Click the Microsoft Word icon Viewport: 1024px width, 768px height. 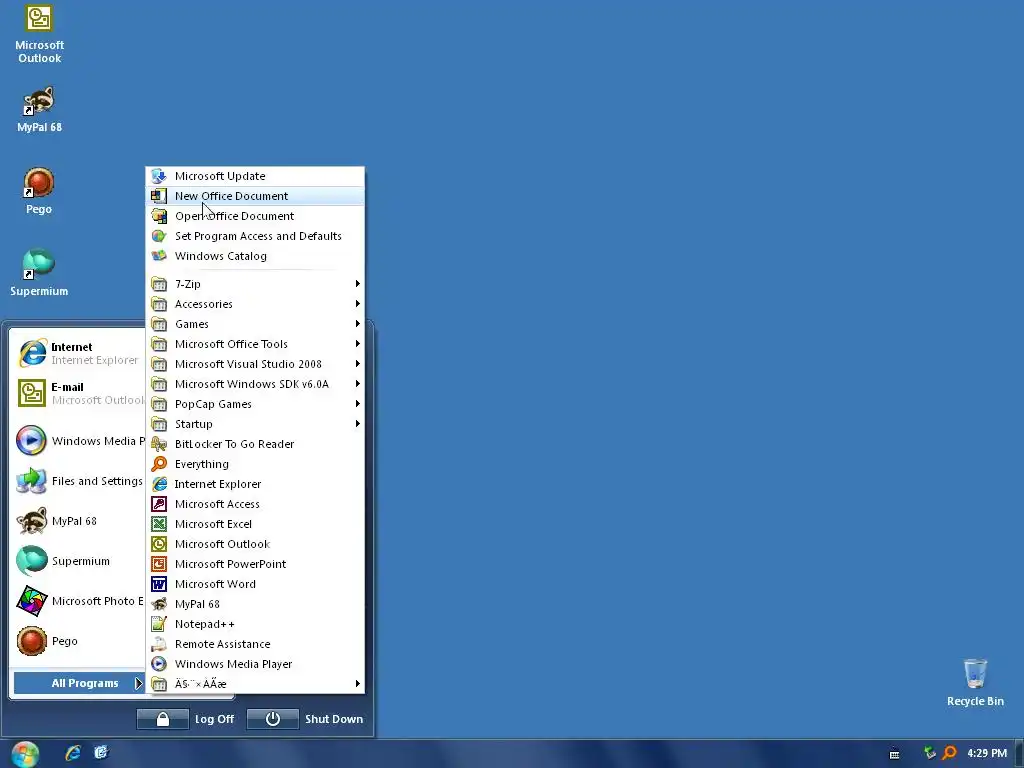coord(159,584)
